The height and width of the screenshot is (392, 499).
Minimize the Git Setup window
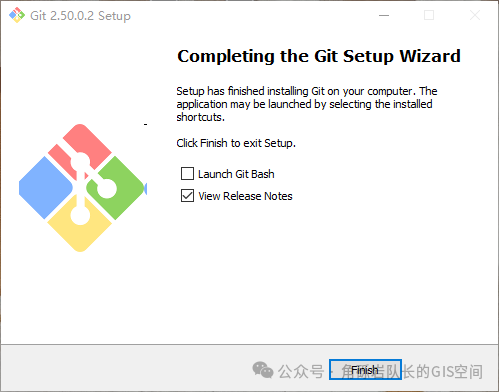(384, 15)
